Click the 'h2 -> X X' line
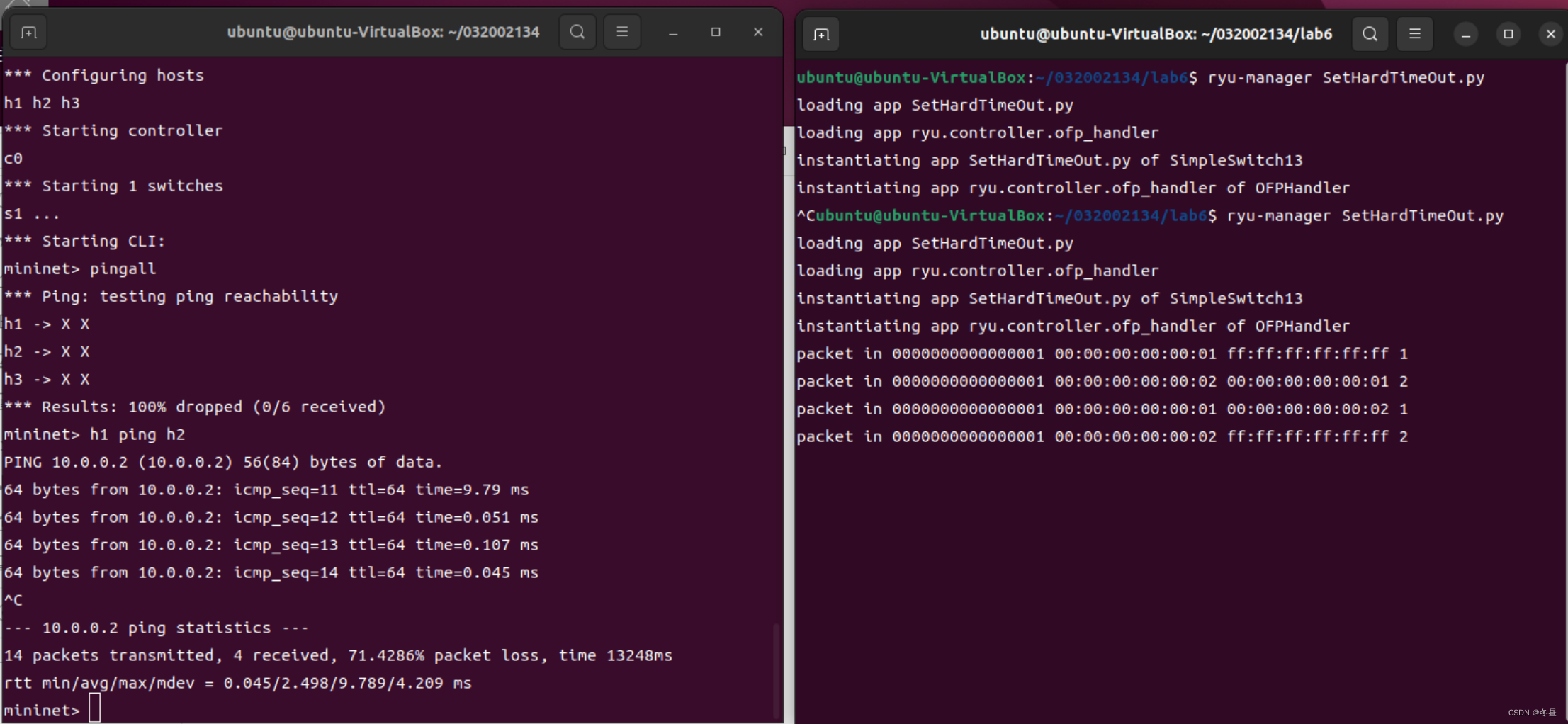 click(47, 351)
